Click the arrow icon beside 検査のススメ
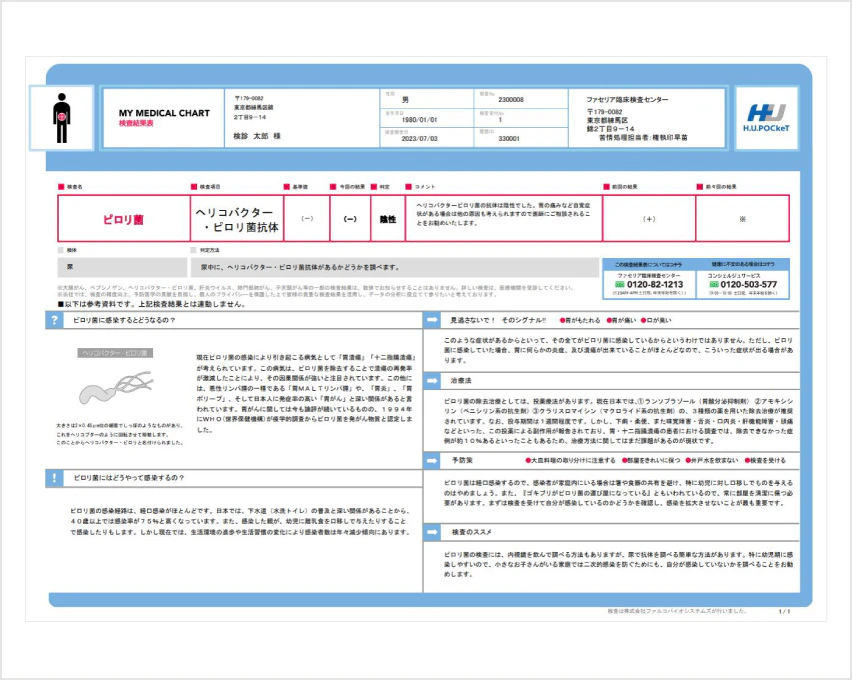852x680 pixels. point(432,532)
